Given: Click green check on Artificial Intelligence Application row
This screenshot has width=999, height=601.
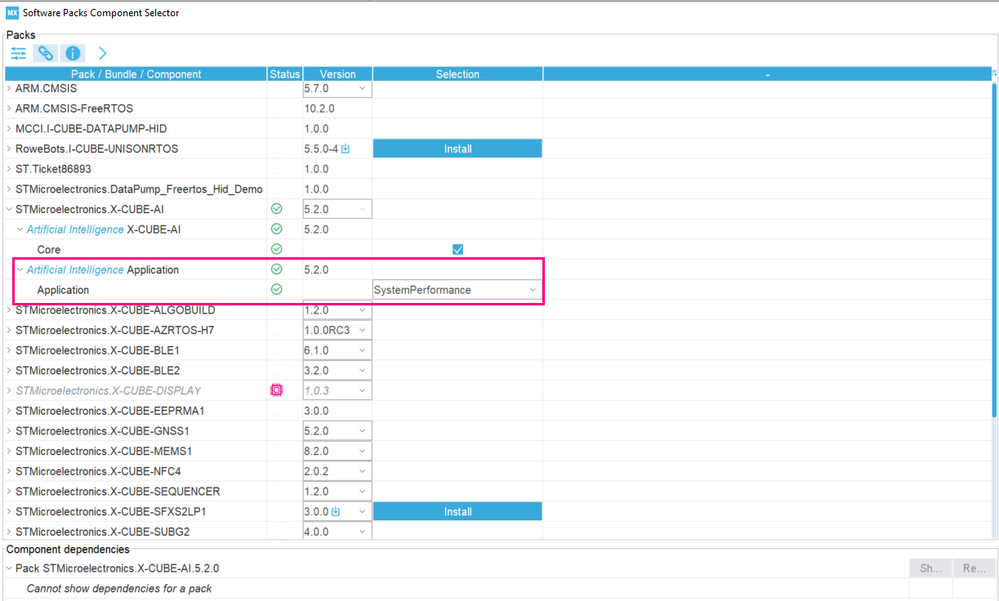Looking at the screenshot, I should (x=277, y=269).
